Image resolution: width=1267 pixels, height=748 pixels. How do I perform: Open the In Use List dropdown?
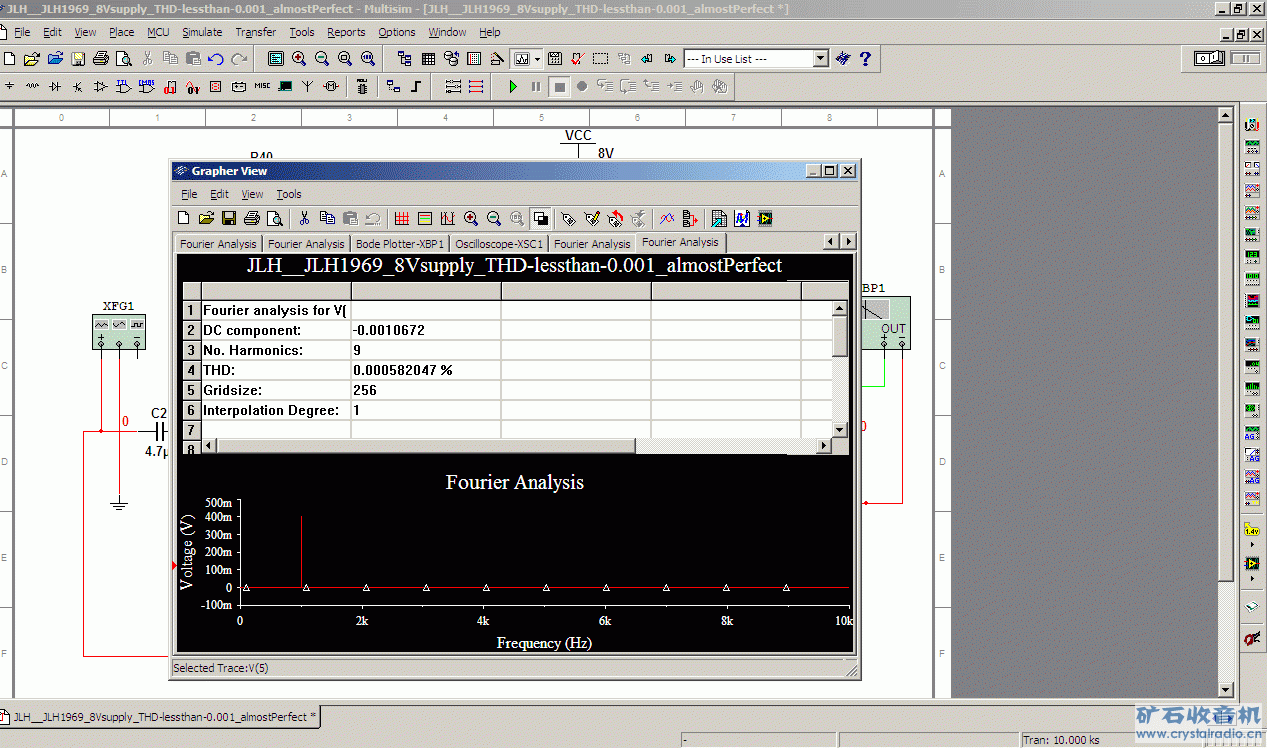click(821, 59)
